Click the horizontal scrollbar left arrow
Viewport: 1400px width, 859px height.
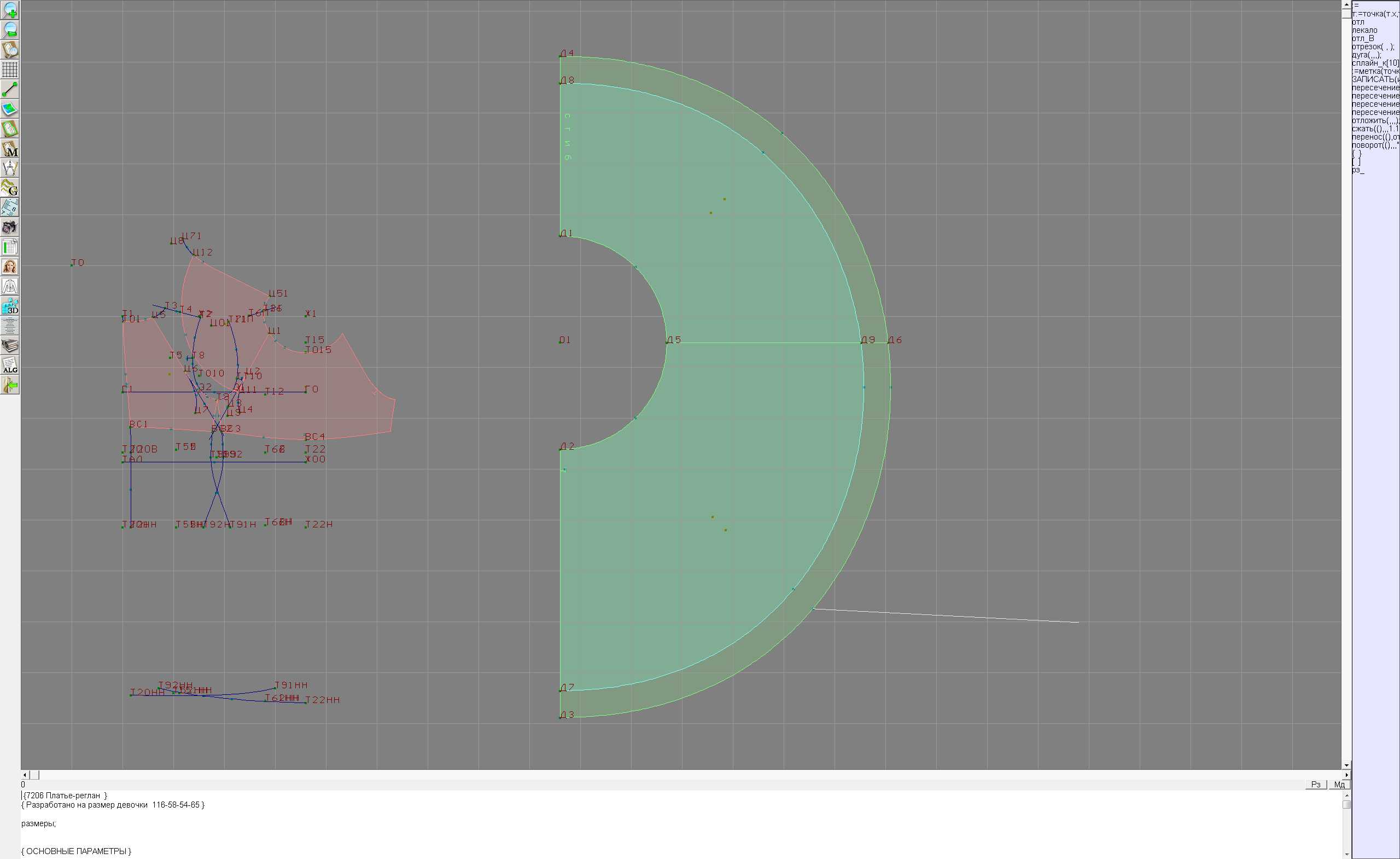[x=25, y=775]
